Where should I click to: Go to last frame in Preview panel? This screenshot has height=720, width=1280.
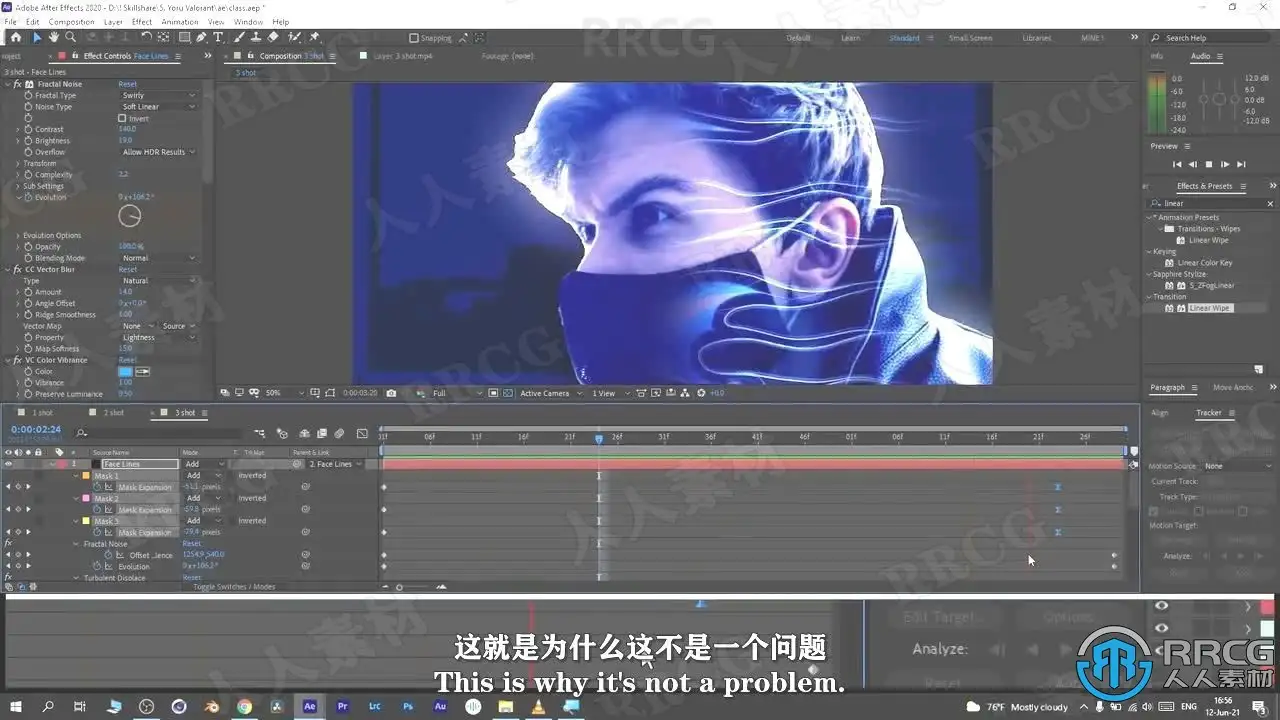point(1241,164)
